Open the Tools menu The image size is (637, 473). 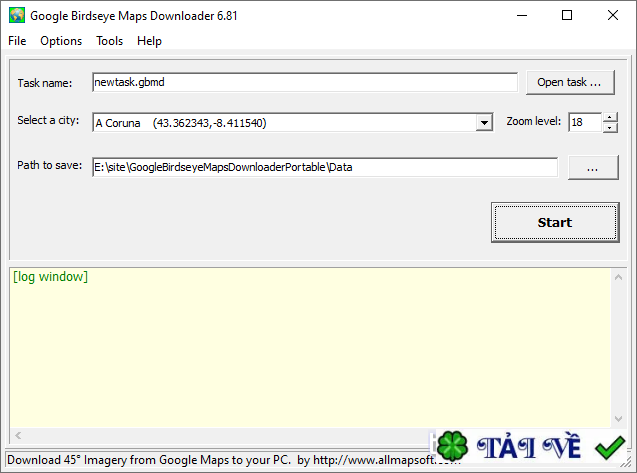(x=110, y=41)
